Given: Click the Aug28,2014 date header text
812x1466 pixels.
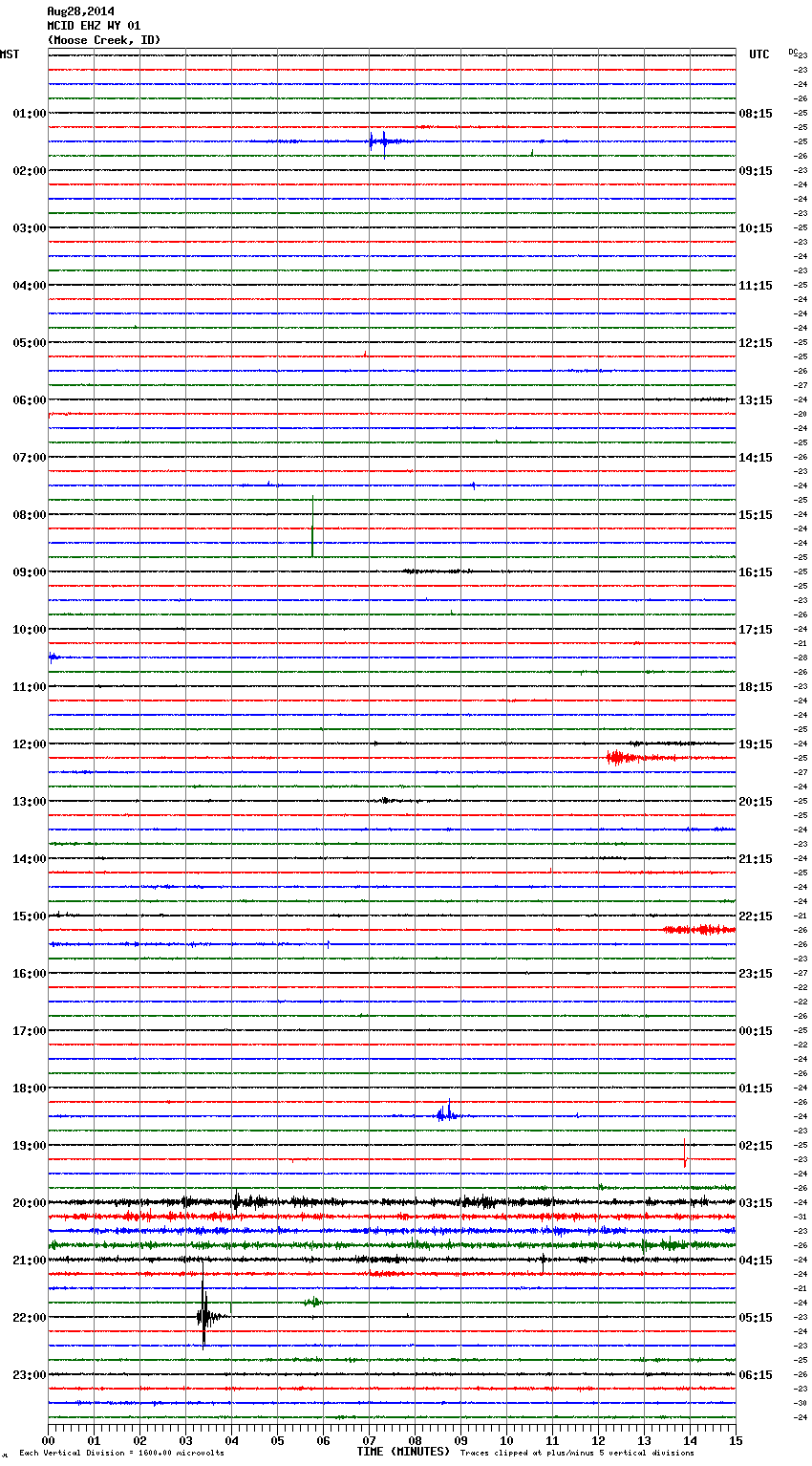Looking at the screenshot, I should tap(80, 11).
